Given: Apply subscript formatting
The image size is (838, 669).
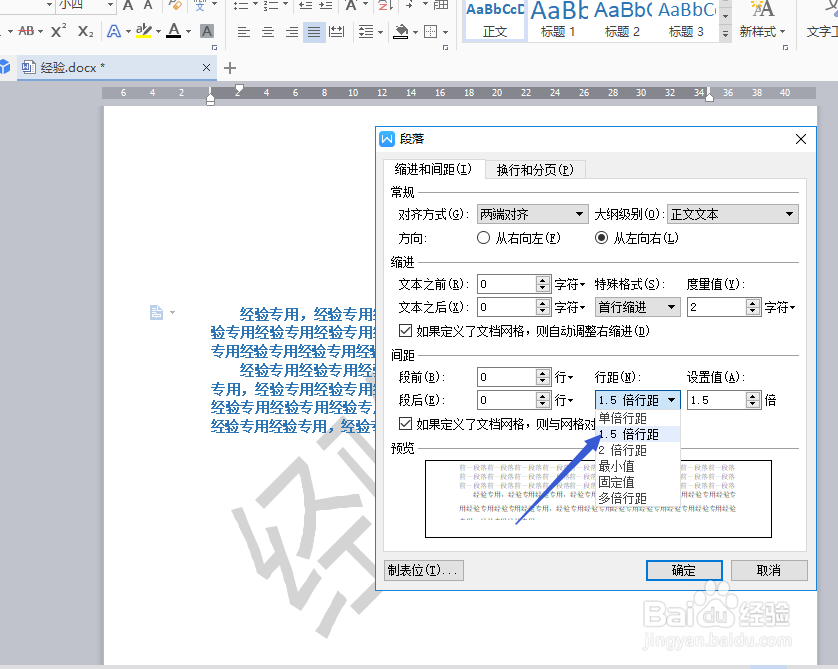Looking at the screenshot, I should [85, 31].
